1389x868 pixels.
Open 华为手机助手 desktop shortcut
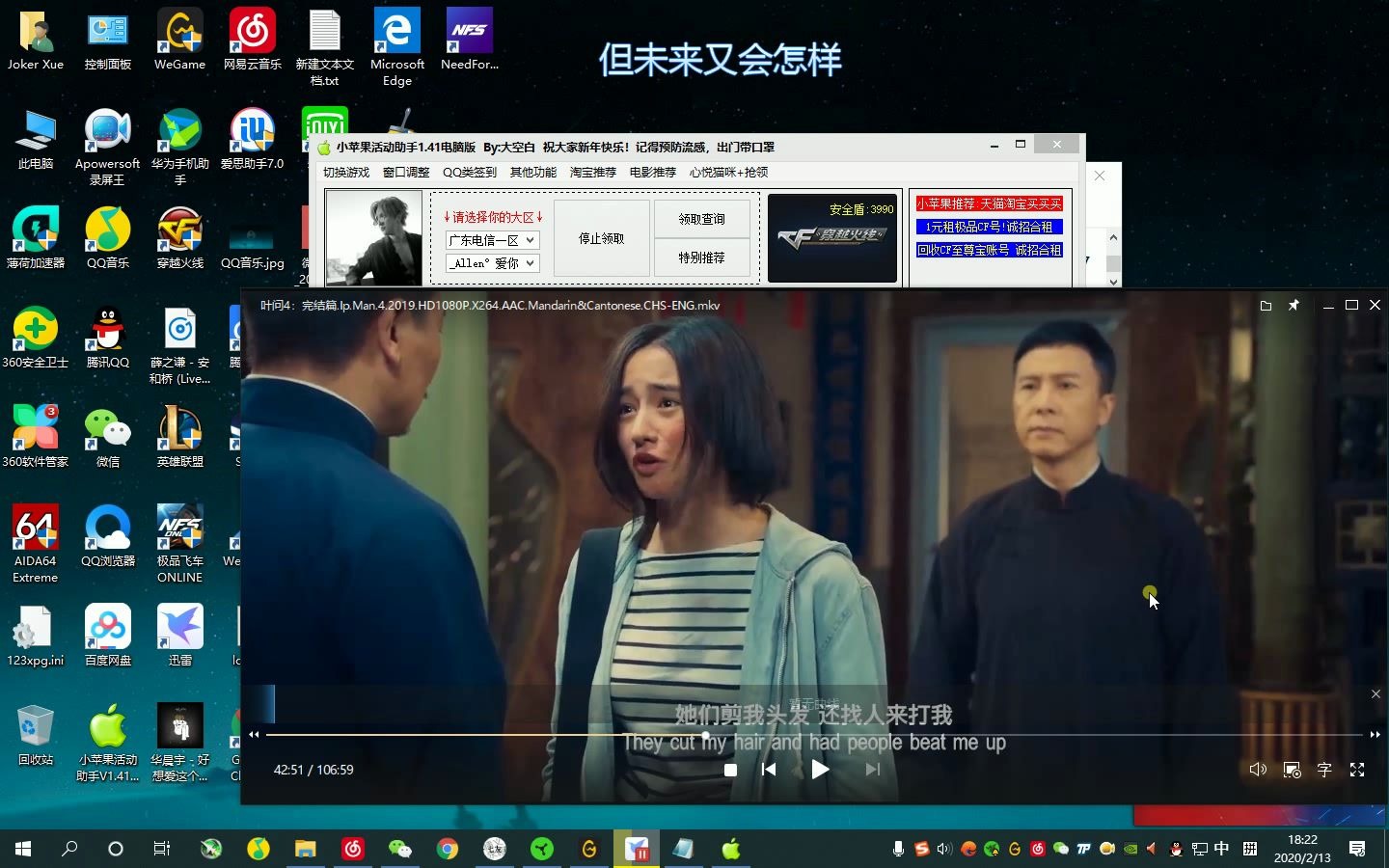point(180,148)
